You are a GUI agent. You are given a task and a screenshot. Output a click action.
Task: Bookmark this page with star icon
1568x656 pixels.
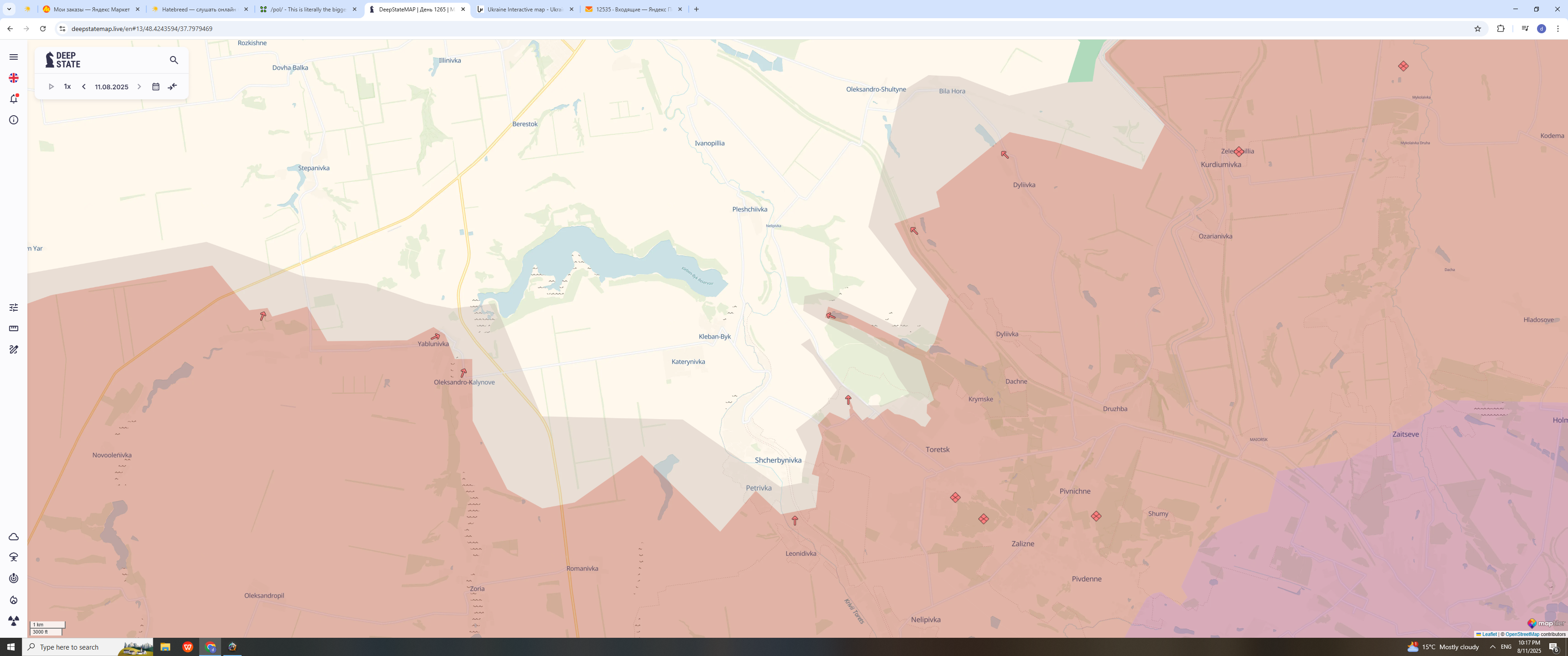click(1477, 29)
